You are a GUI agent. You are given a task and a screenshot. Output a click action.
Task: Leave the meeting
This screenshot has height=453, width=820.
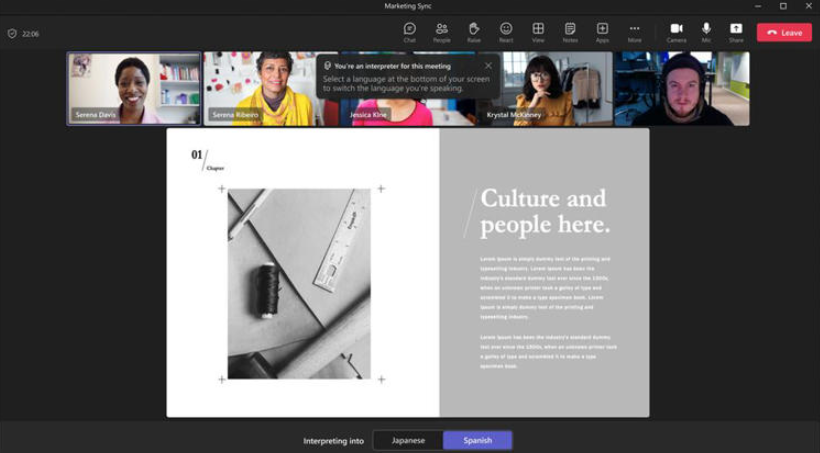click(x=784, y=32)
